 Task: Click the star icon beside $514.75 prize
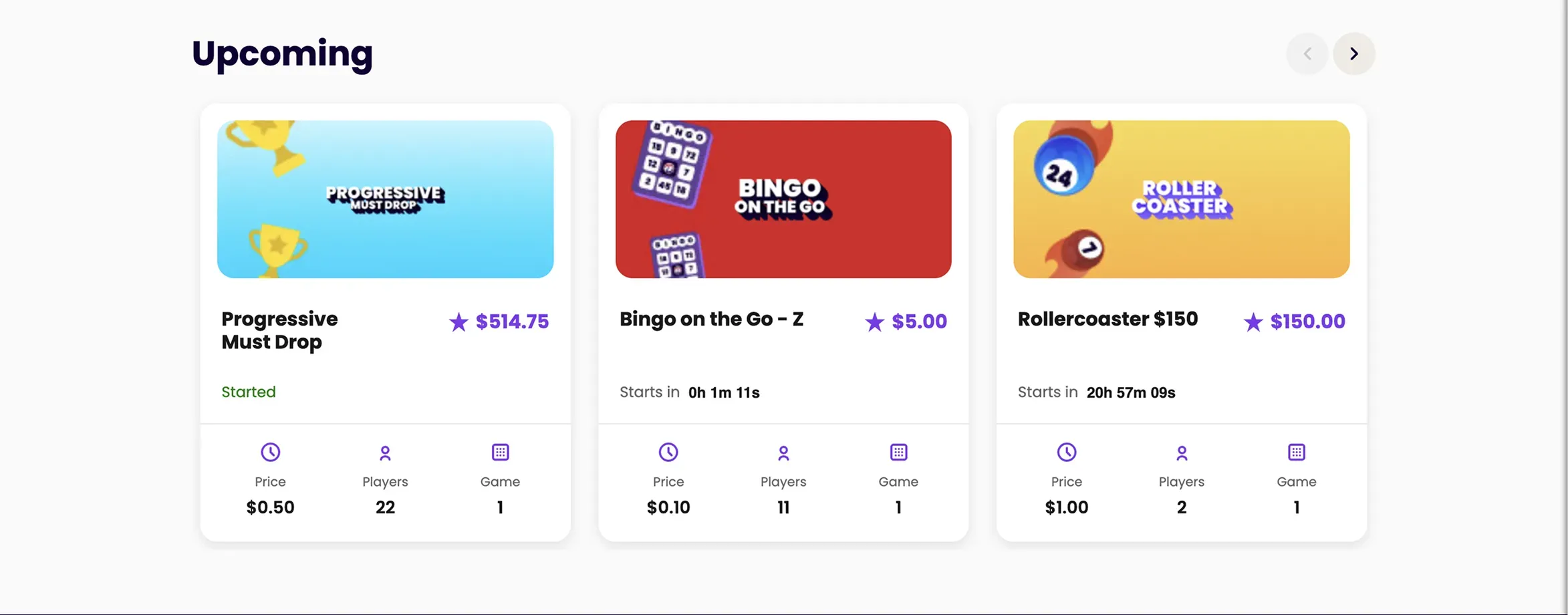pyautogui.click(x=459, y=322)
